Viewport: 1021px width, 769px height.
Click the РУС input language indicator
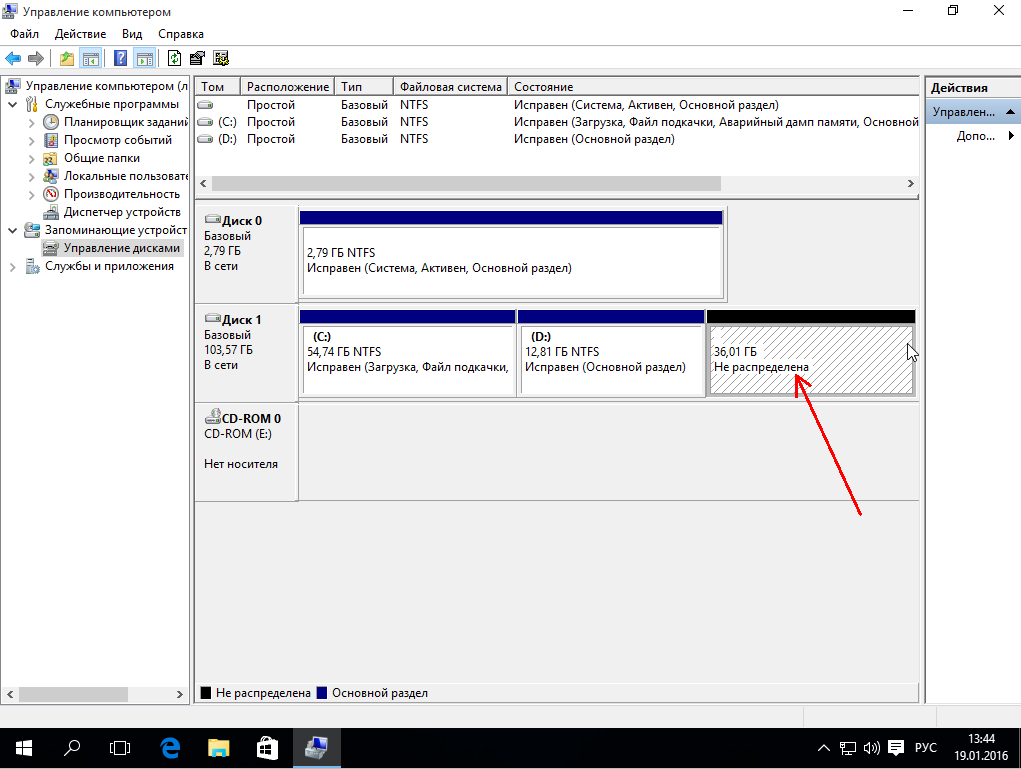[x=926, y=748]
